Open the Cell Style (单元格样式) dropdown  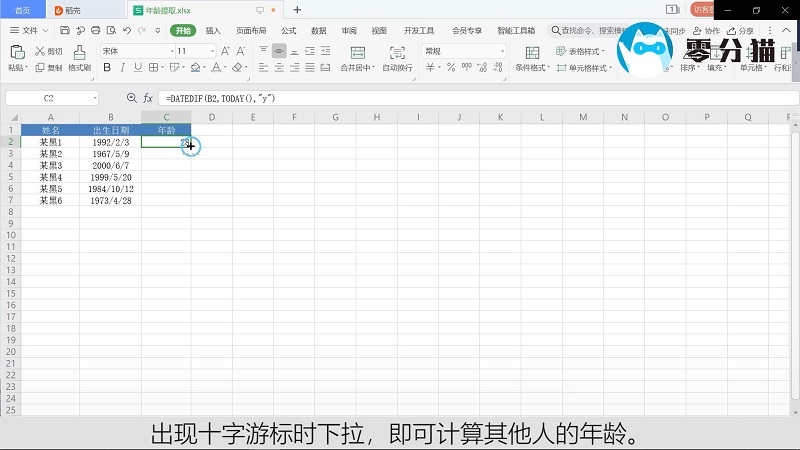[x=584, y=67]
